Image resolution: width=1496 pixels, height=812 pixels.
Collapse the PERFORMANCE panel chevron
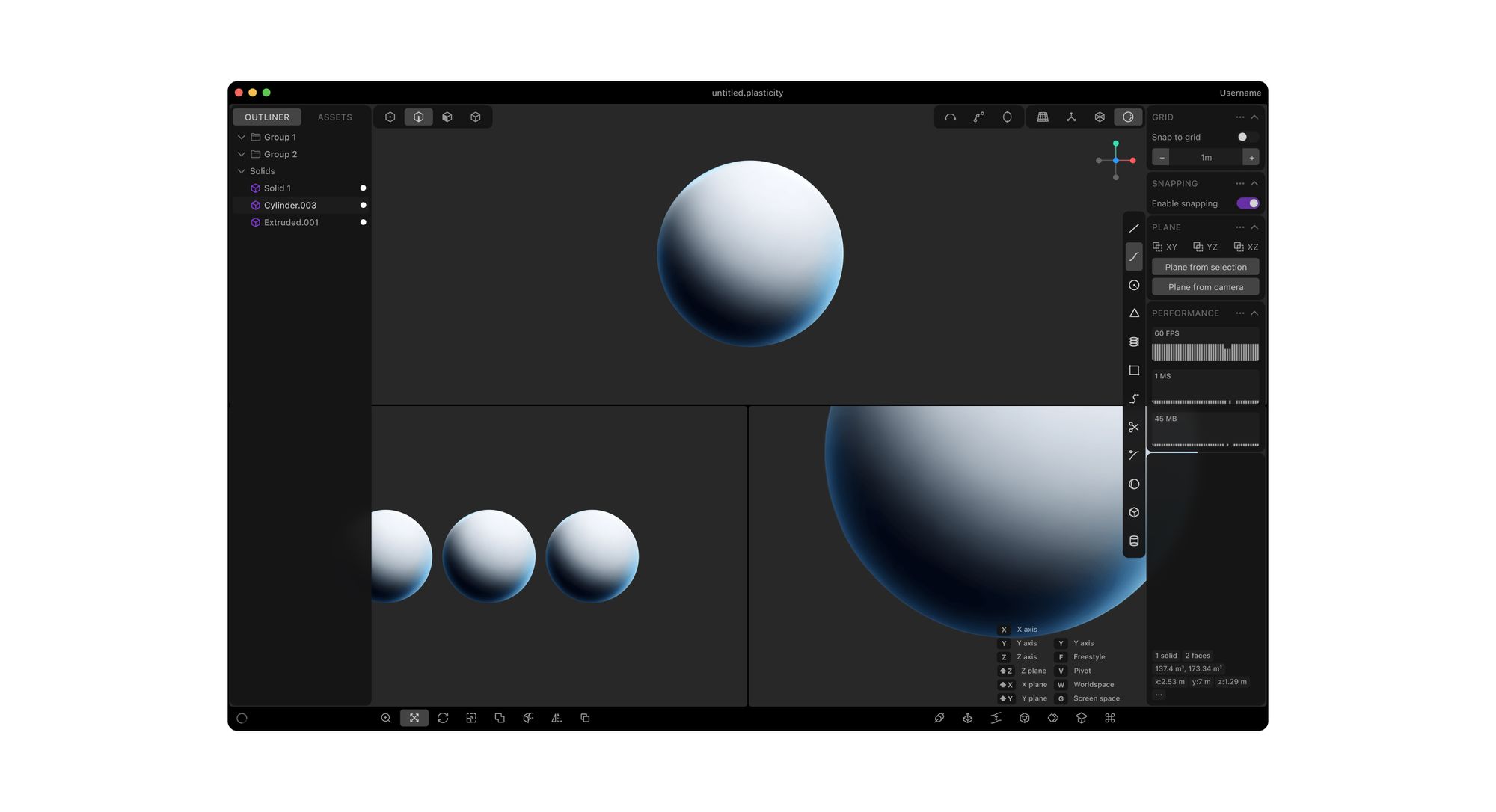point(1254,313)
